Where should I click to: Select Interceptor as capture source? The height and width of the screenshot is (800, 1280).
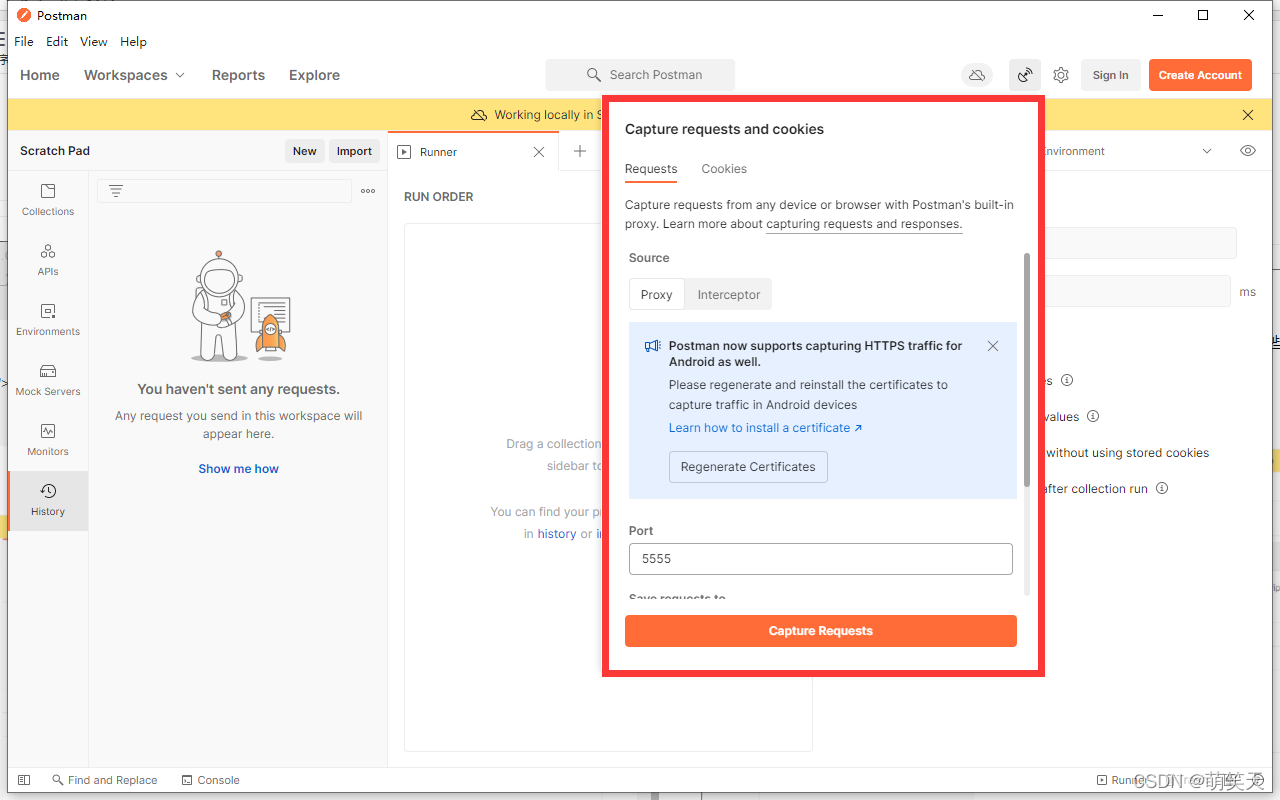(729, 294)
